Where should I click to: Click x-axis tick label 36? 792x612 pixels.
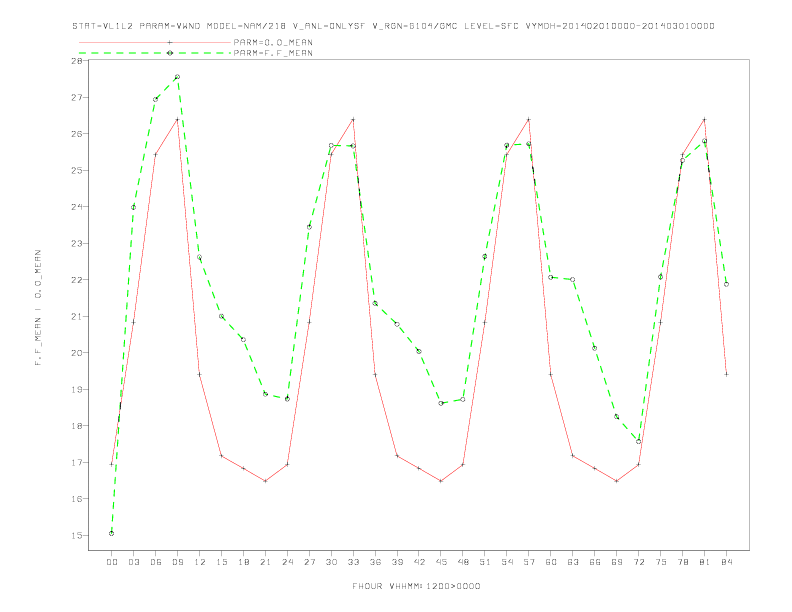click(375, 562)
